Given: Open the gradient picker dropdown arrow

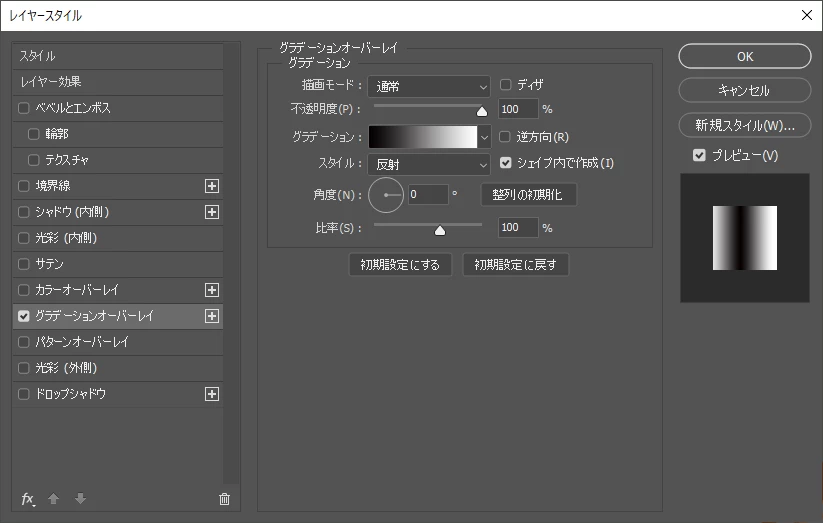Looking at the screenshot, I should (x=484, y=138).
